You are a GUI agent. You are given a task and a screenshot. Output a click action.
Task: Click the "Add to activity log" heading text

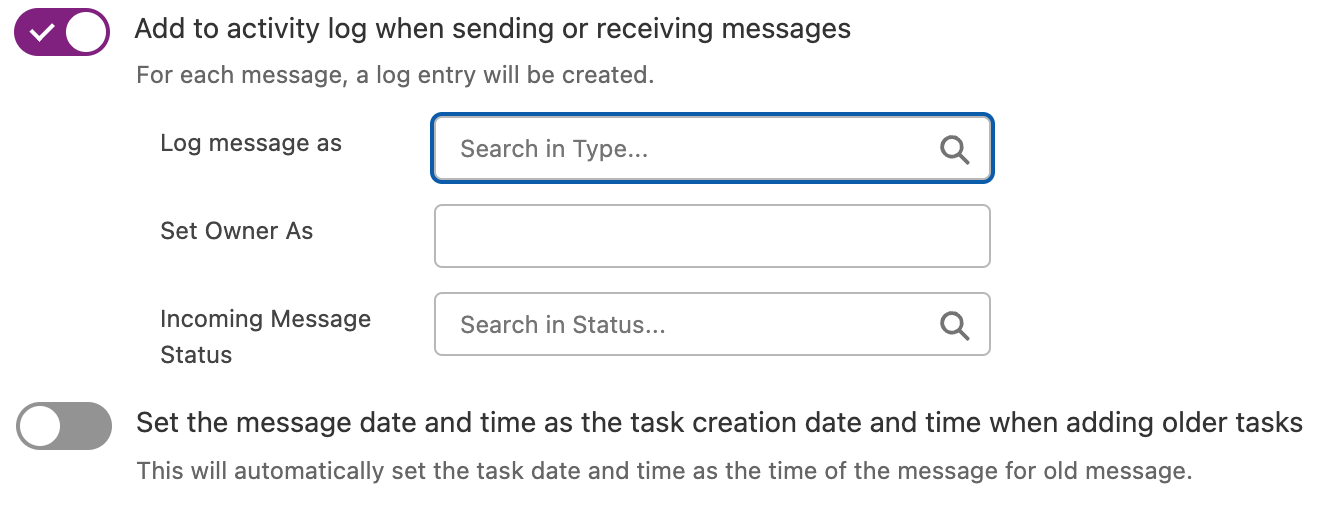point(493,29)
